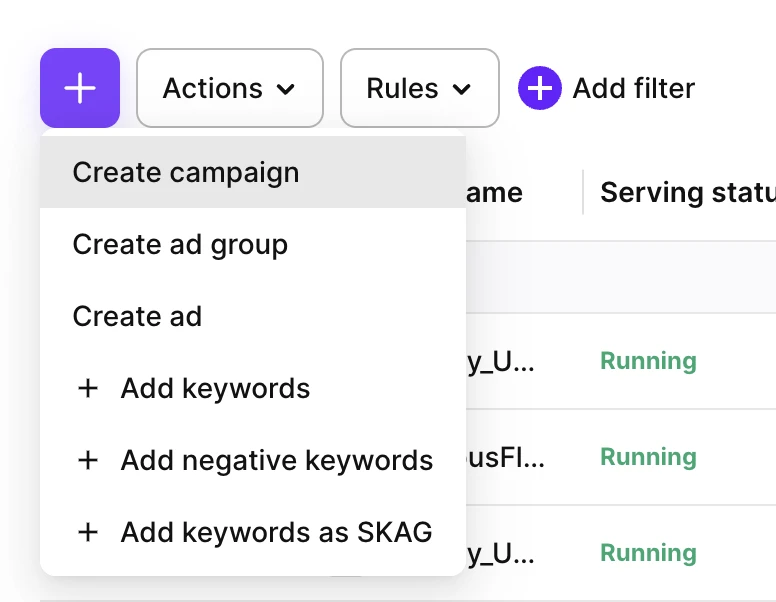Click the Serving status column header
The image size is (776, 602).
click(x=688, y=192)
